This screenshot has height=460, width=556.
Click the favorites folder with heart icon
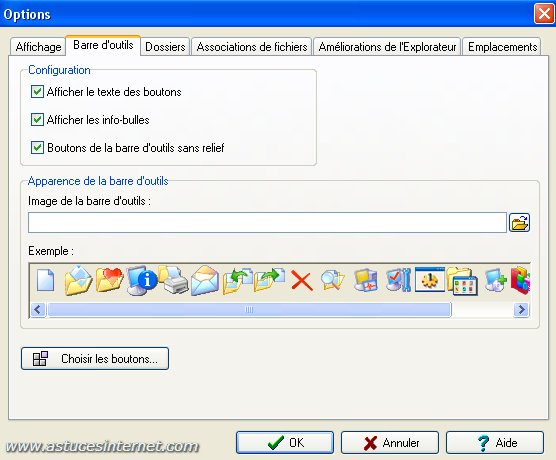tap(109, 280)
